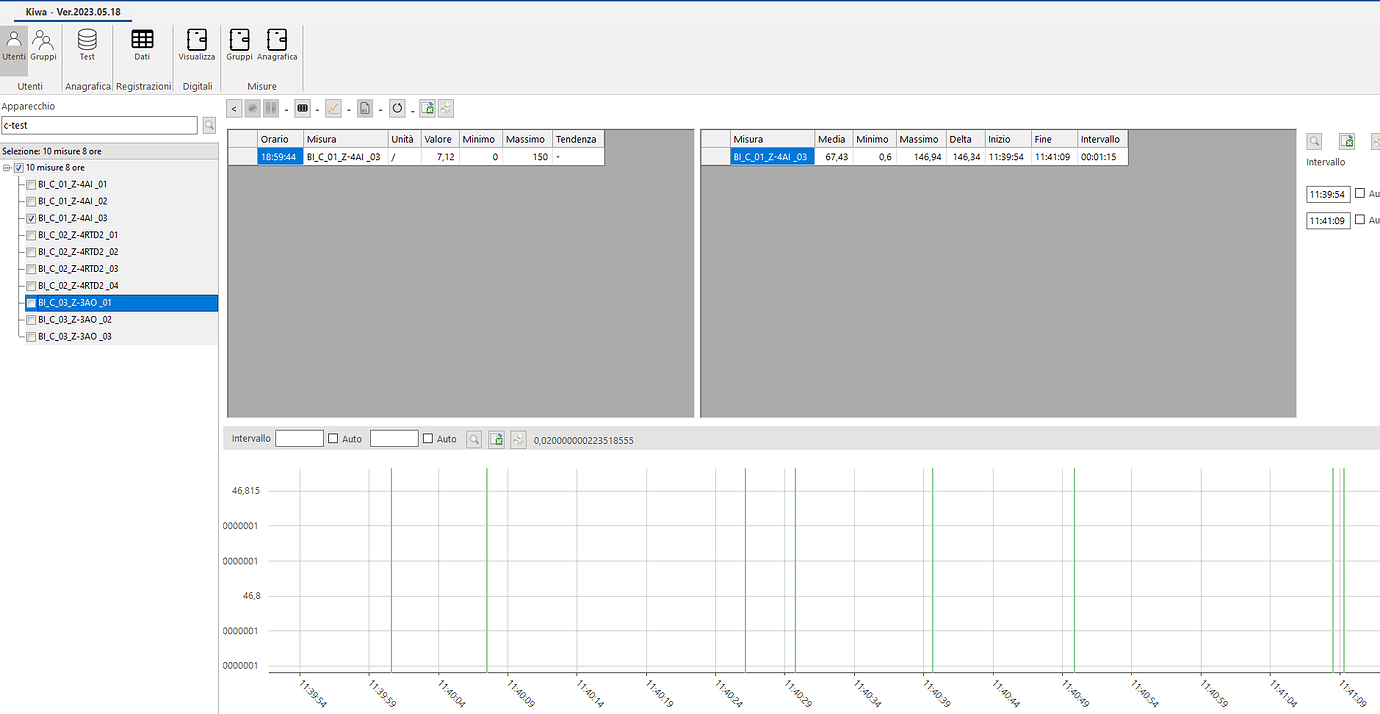This screenshot has width=1380, height=714.
Task: Toggle the 10 misure 8 ore checkbox
Action: (x=19, y=168)
